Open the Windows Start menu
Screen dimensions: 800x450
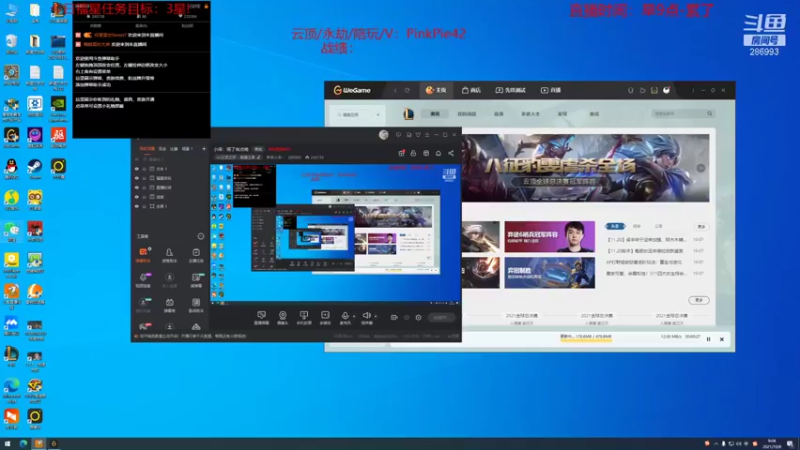coord(7,443)
